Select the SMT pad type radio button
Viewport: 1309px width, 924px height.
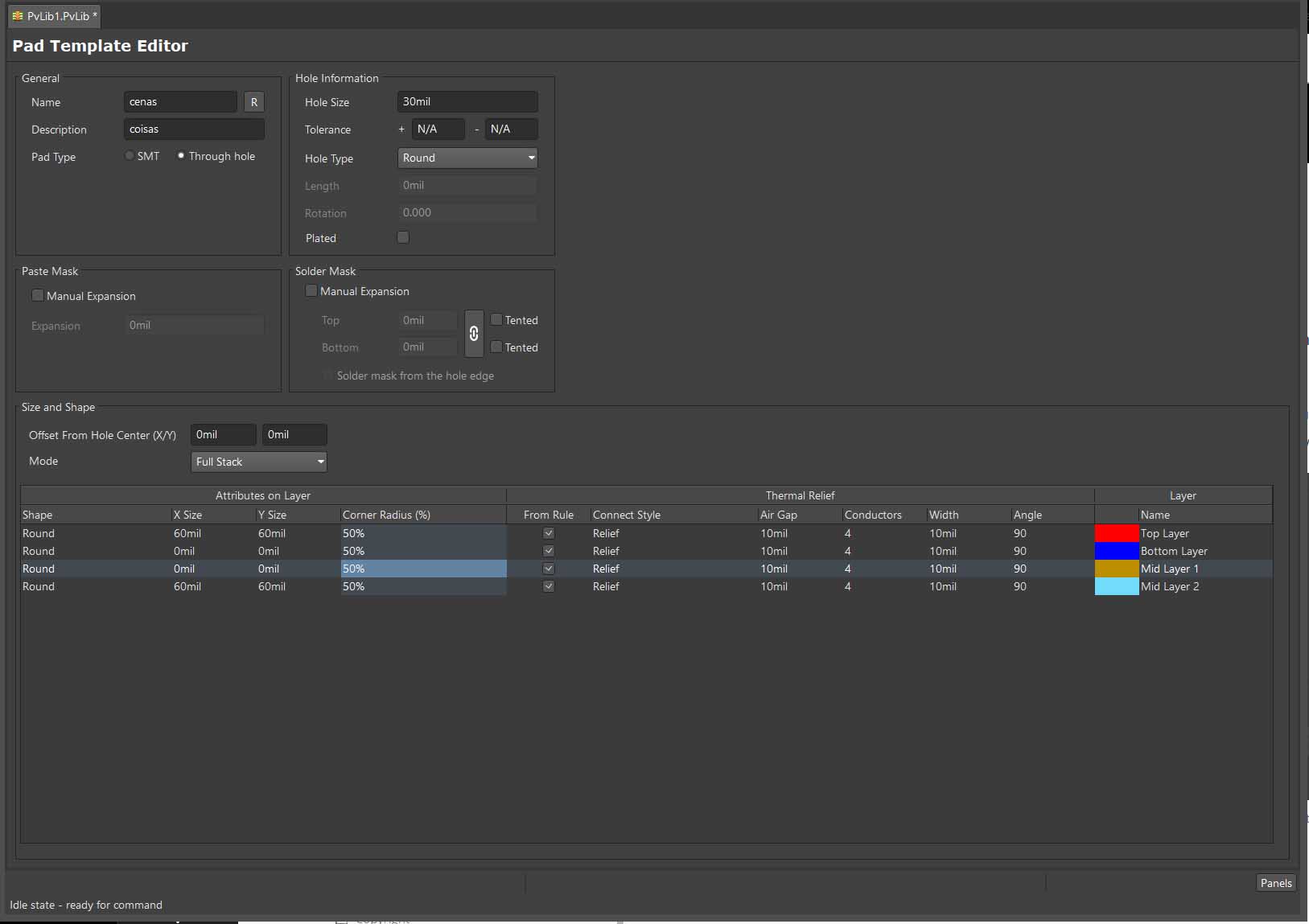130,156
